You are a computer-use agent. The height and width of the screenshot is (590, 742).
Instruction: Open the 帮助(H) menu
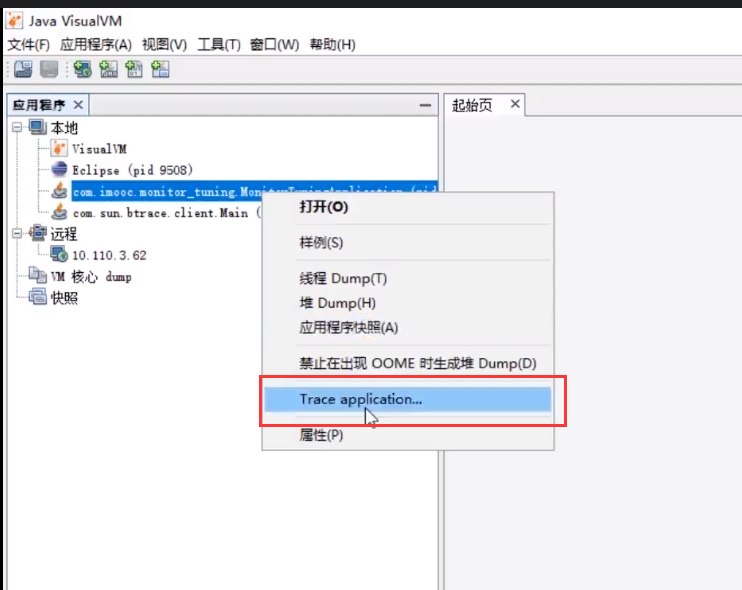pyautogui.click(x=332, y=44)
